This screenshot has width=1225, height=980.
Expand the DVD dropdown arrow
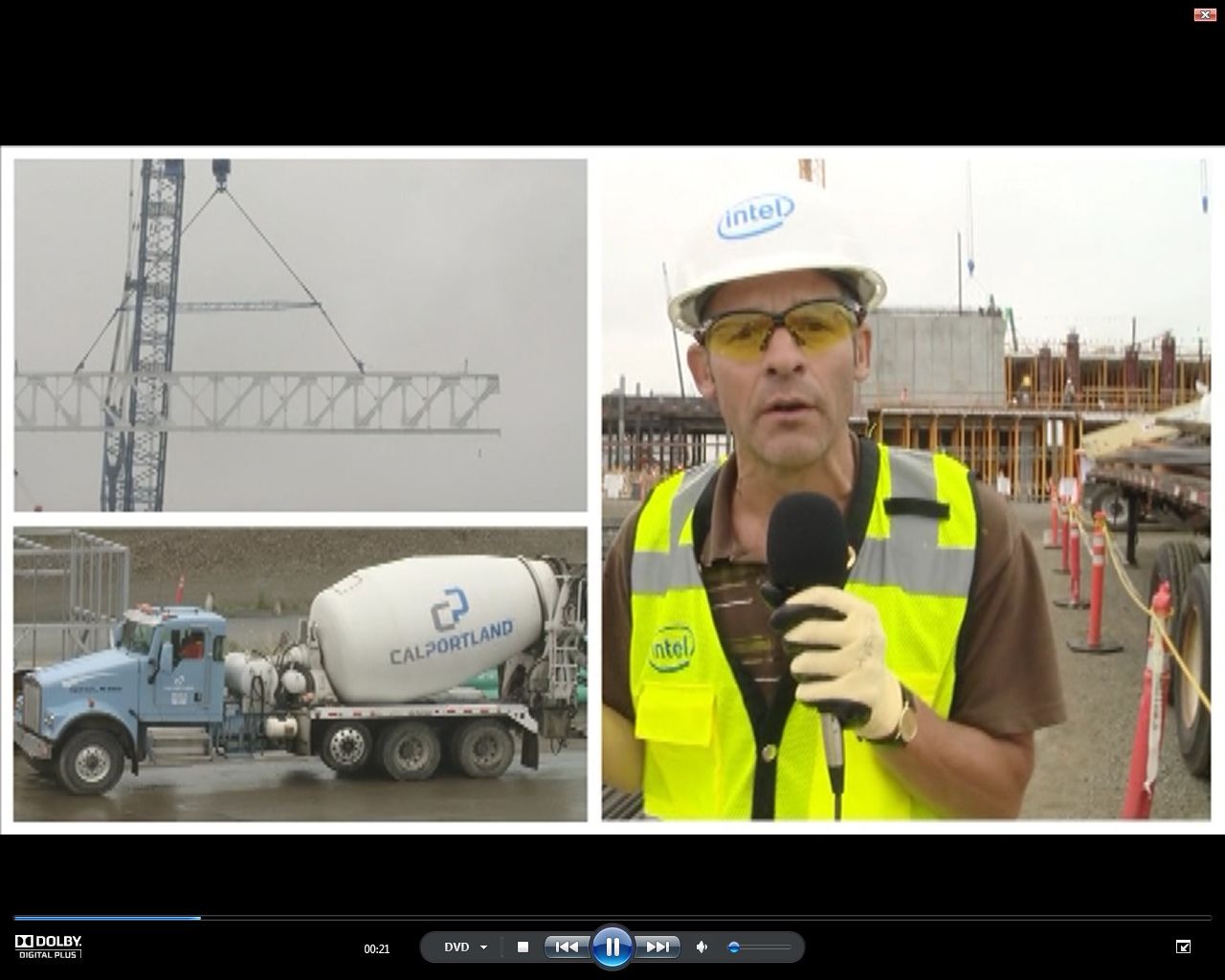click(483, 948)
